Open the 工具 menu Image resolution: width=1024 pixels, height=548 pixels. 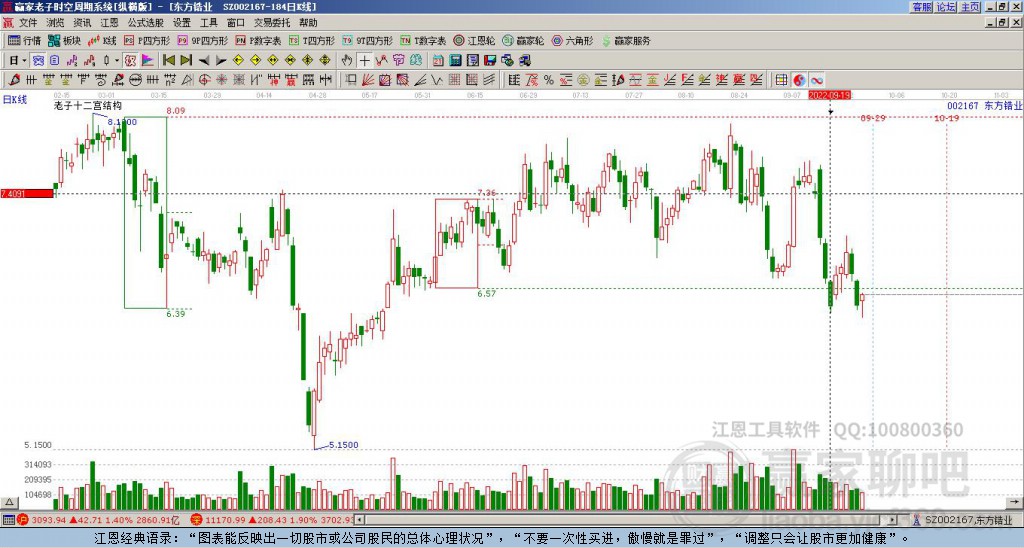[x=209, y=23]
